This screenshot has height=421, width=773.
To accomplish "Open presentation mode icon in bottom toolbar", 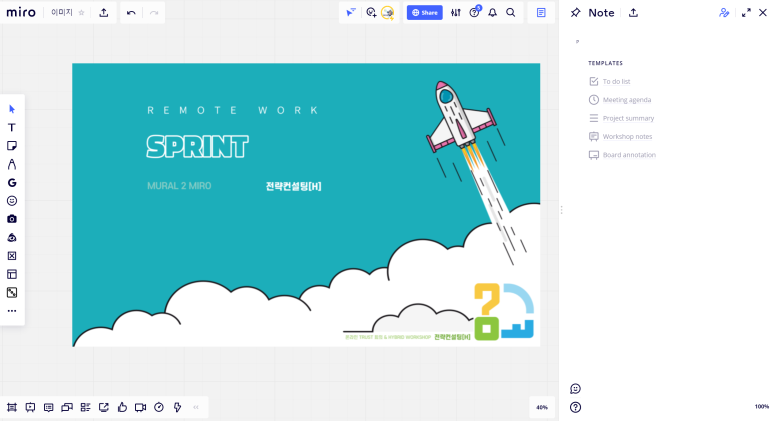I will (x=30, y=407).
